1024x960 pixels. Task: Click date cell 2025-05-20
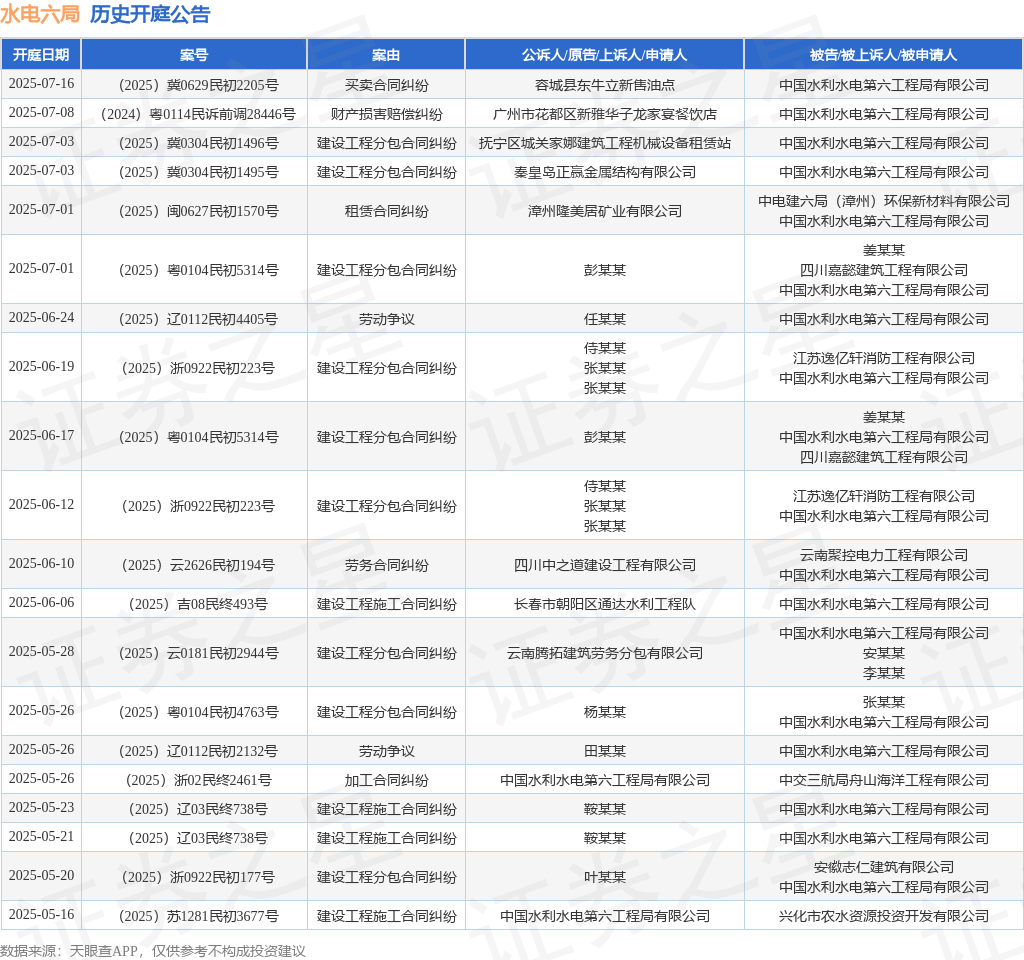(x=41, y=876)
